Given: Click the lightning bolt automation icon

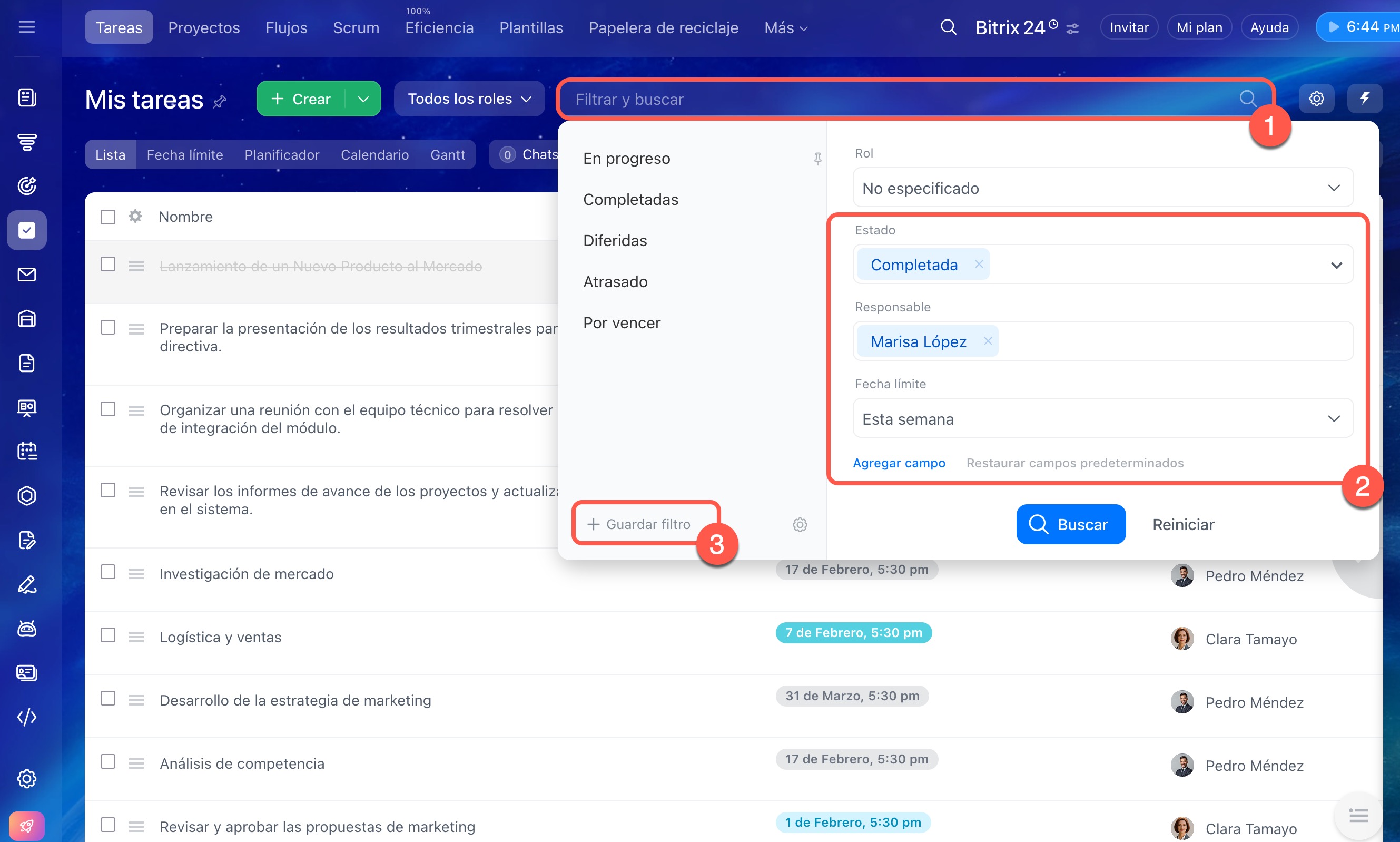Looking at the screenshot, I should click(x=1365, y=99).
